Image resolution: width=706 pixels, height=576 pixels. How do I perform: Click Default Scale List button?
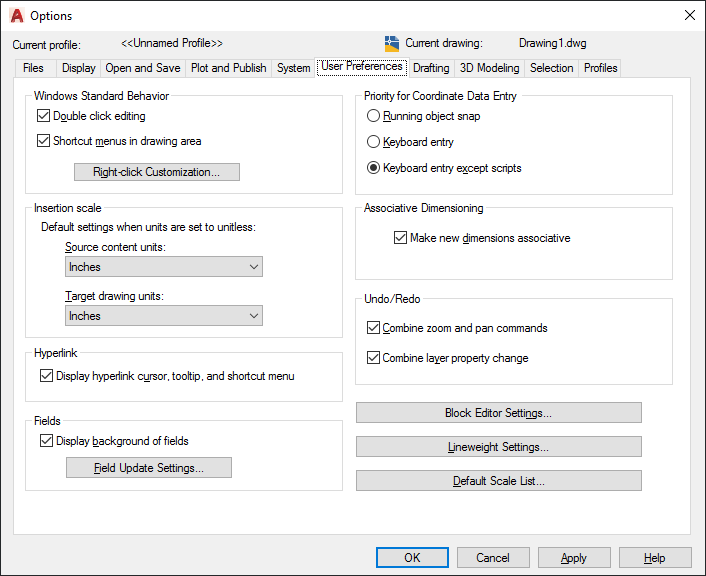[x=498, y=481]
